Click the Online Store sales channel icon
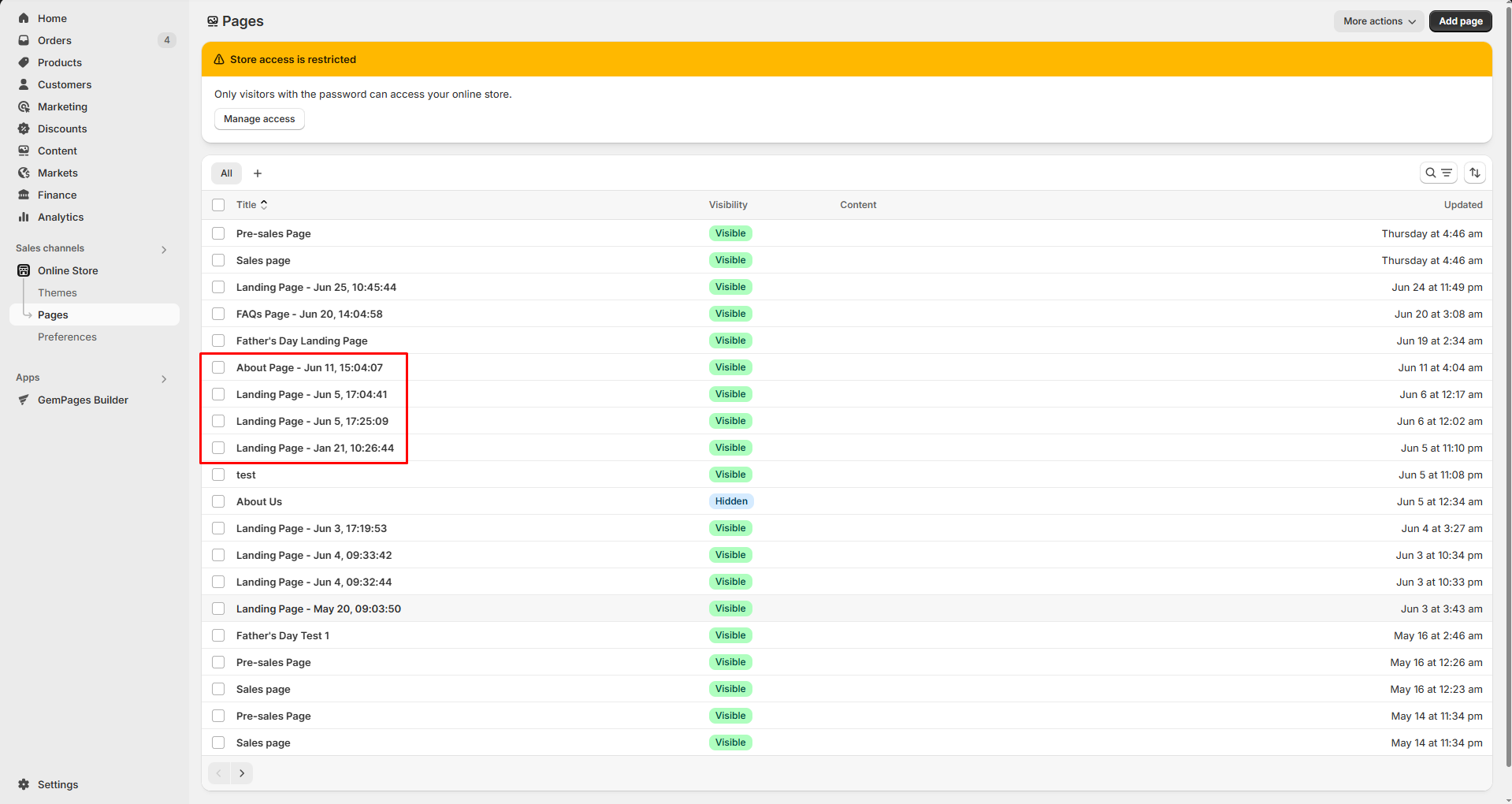Image resolution: width=1512 pixels, height=804 pixels. 24,270
